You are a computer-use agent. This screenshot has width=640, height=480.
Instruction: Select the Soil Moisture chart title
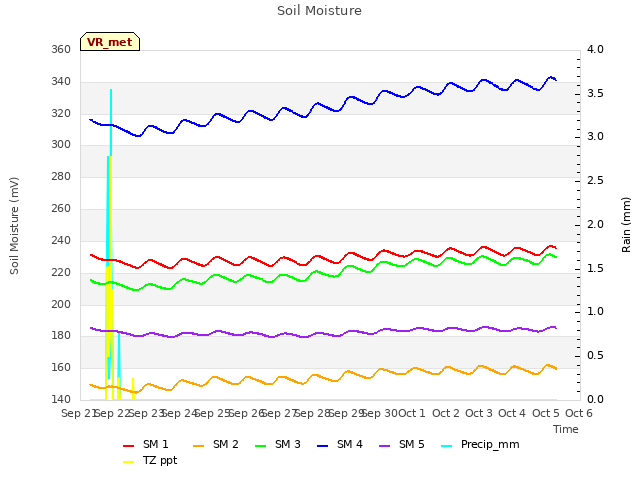319,11
